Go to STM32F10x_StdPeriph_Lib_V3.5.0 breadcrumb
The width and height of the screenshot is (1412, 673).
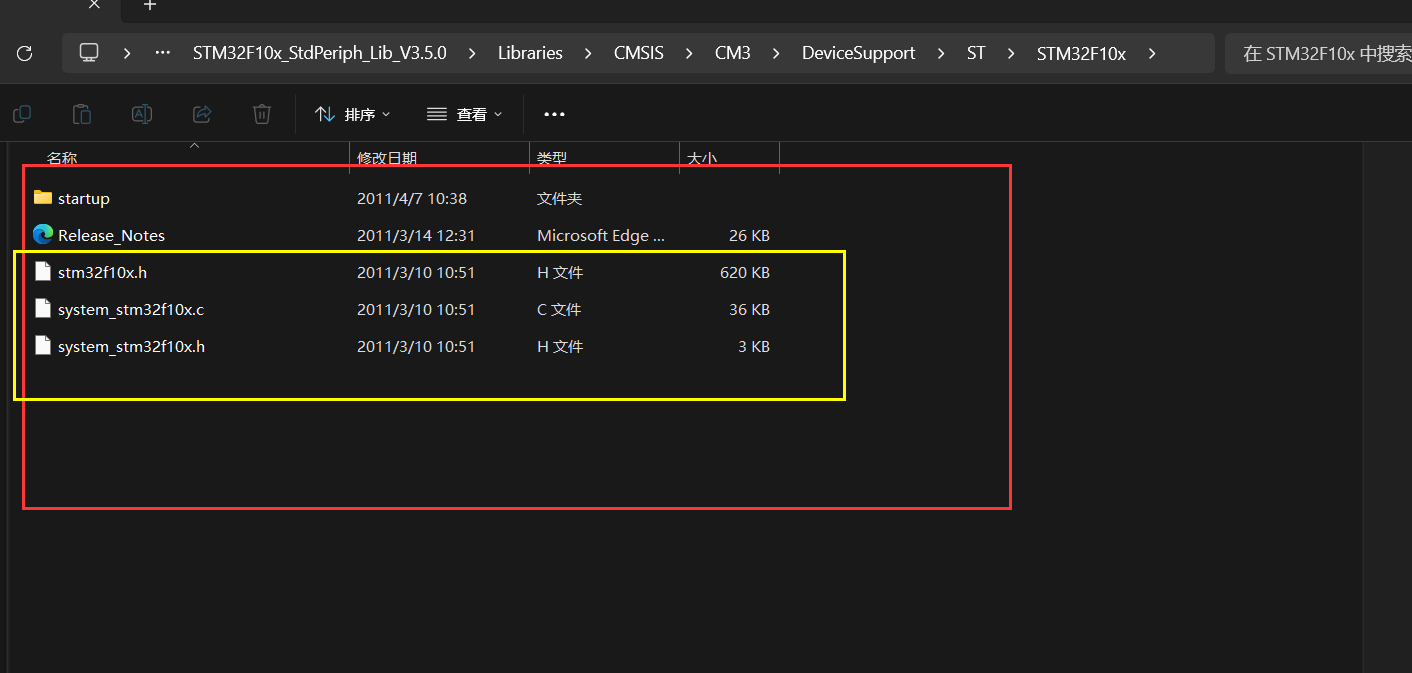pyautogui.click(x=320, y=53)
